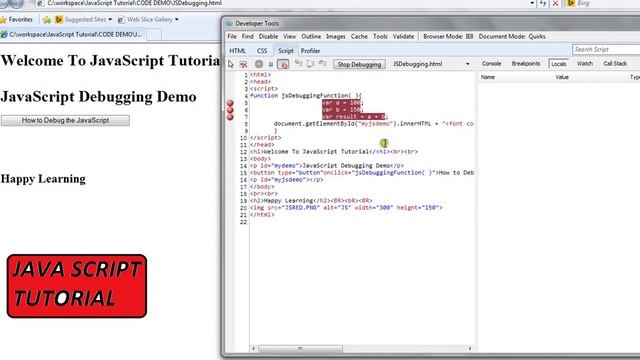Click the browser stop (X) icon
This screenshot has height=360, width=640.
(555, 3)
